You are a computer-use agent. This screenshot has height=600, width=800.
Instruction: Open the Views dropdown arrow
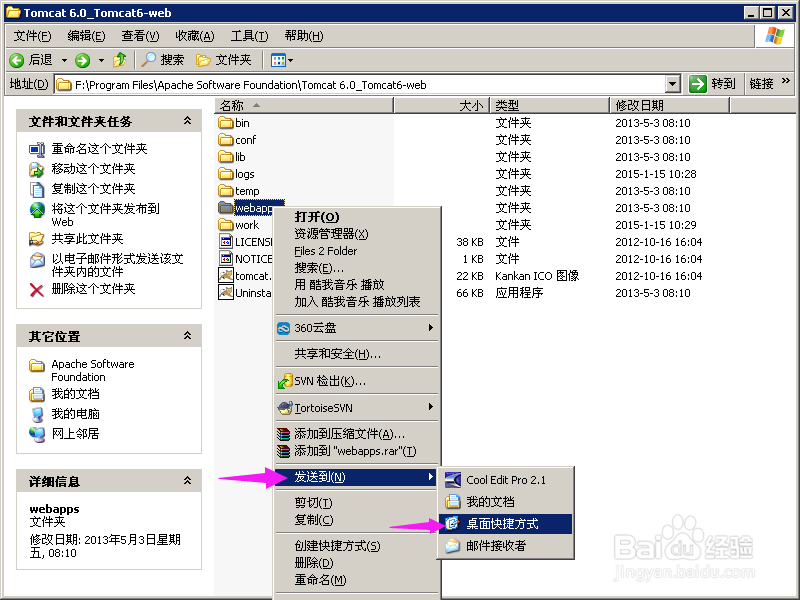(x=290, y=61)
